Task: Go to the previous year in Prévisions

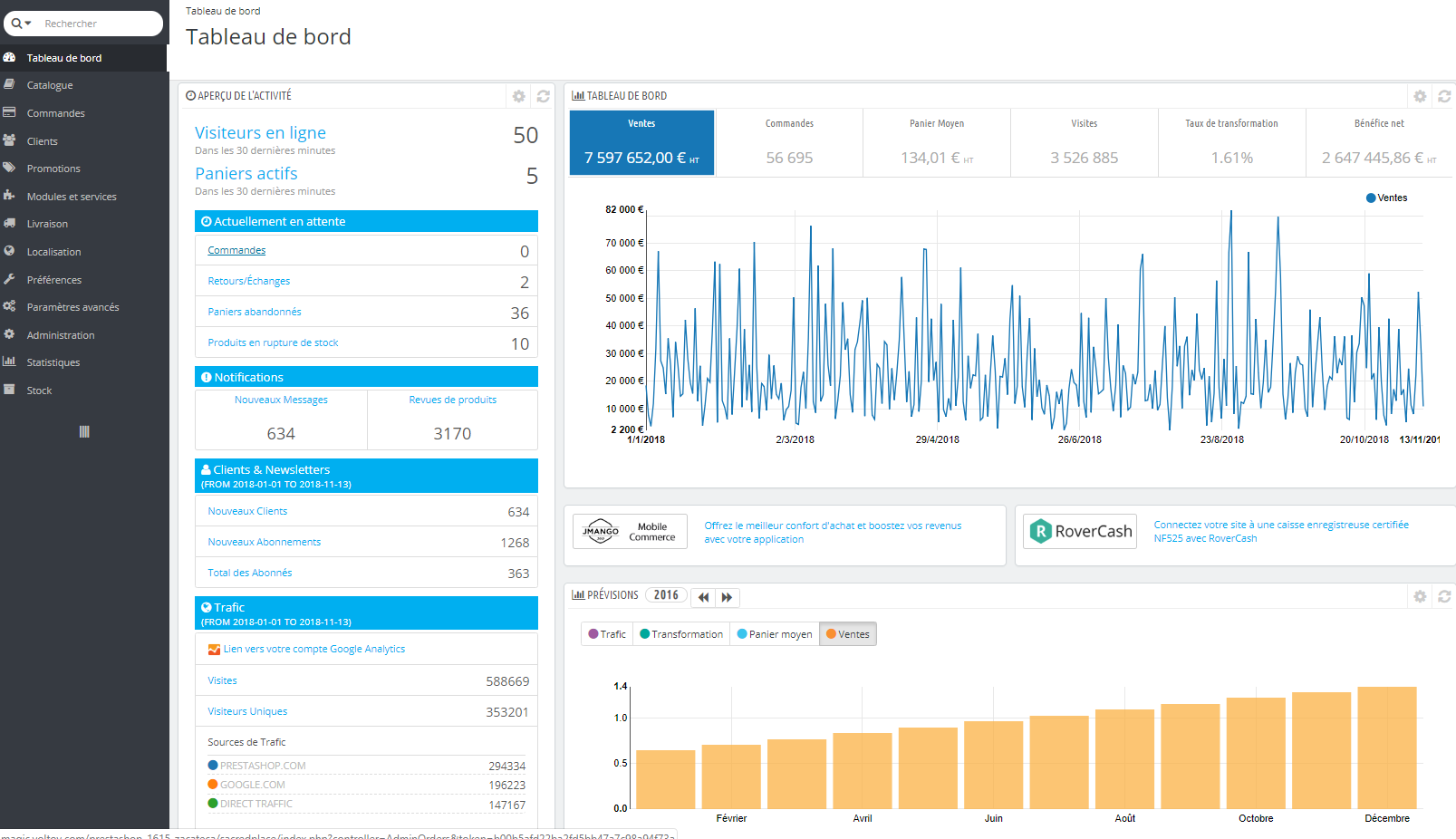Action: (x=704, y=597)
